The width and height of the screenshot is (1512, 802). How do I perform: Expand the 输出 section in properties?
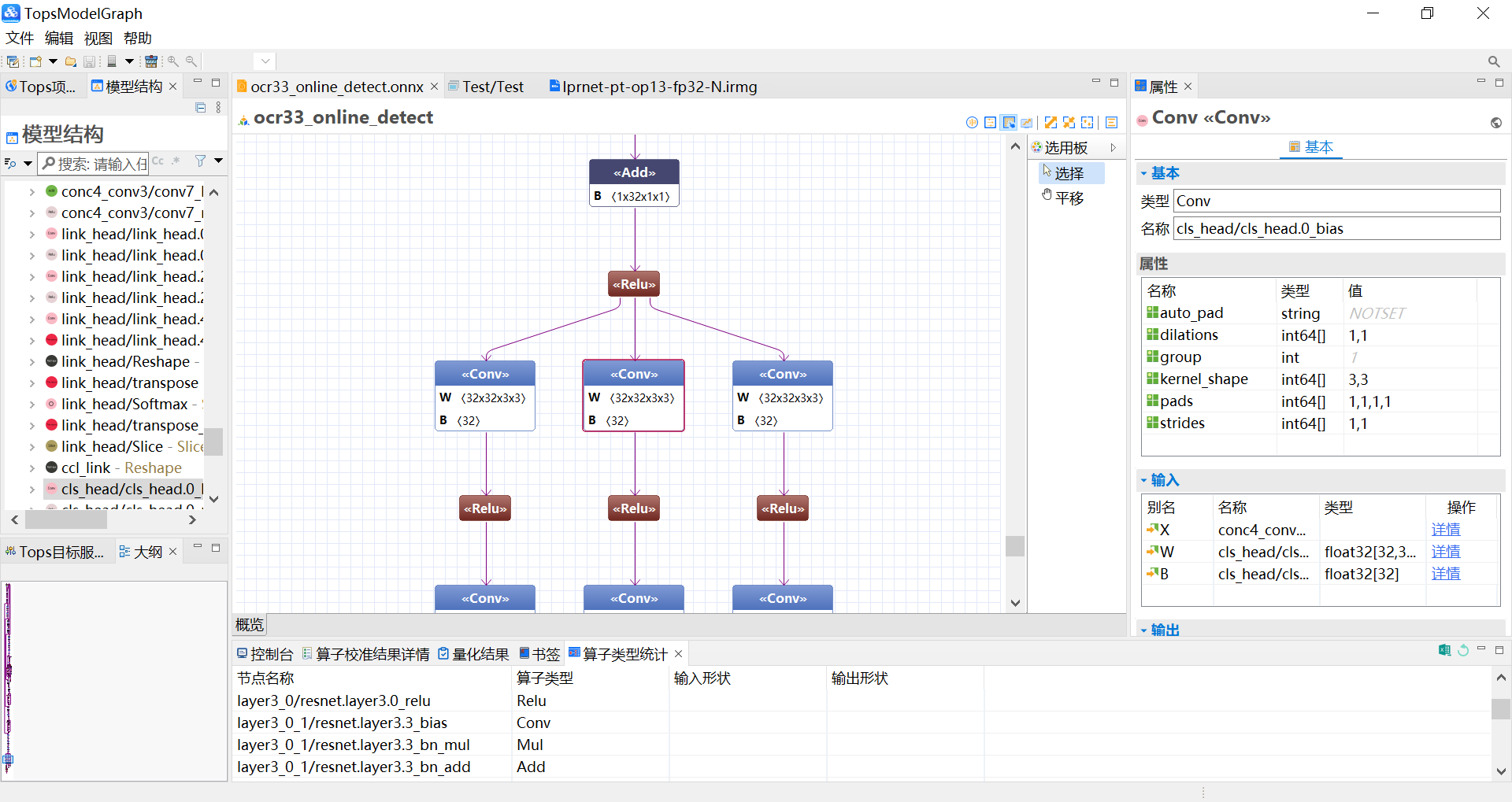click(x=1143, y=630)
